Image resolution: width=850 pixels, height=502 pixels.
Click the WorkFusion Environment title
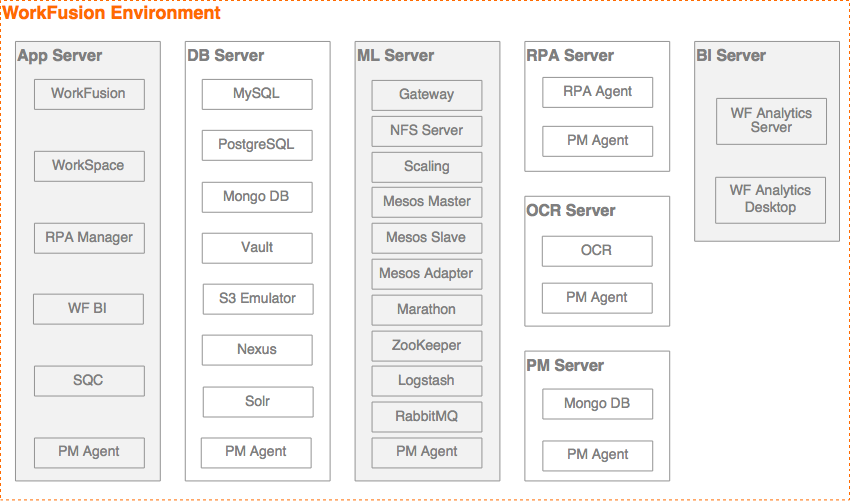coord(112,12)
